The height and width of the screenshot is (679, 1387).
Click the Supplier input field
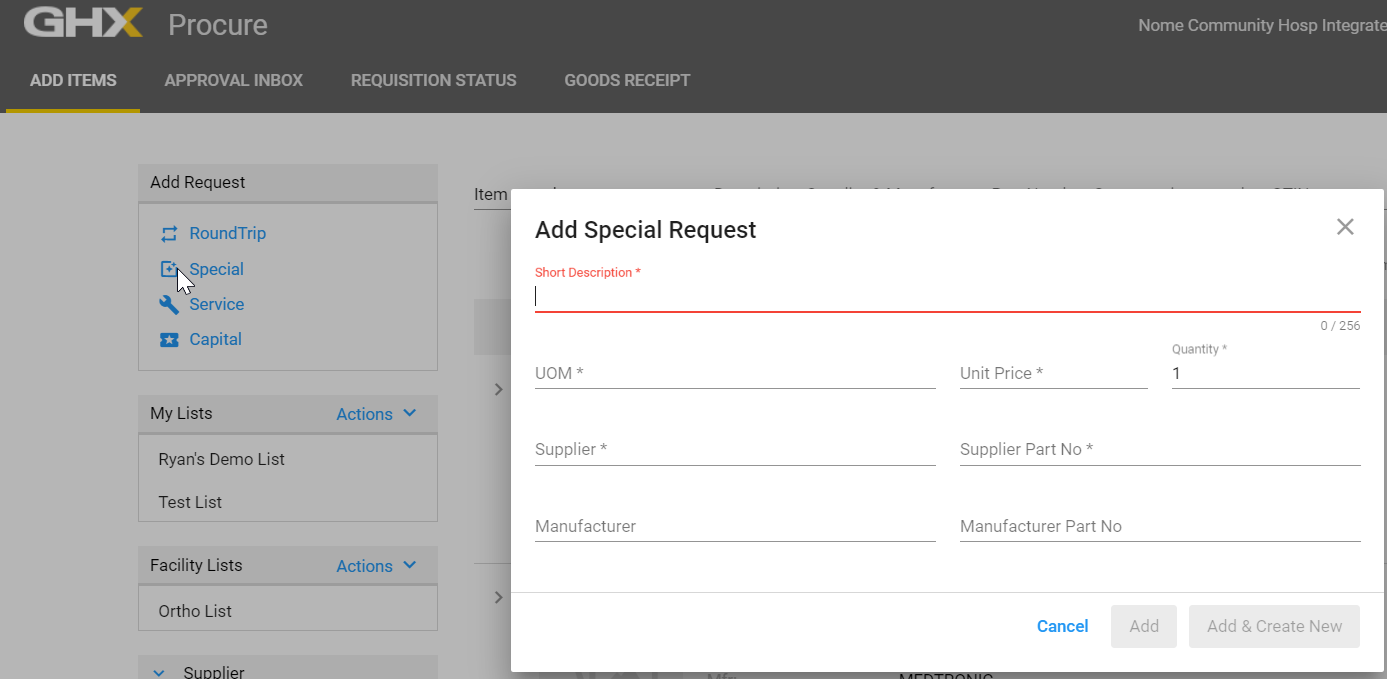(735, 450)
